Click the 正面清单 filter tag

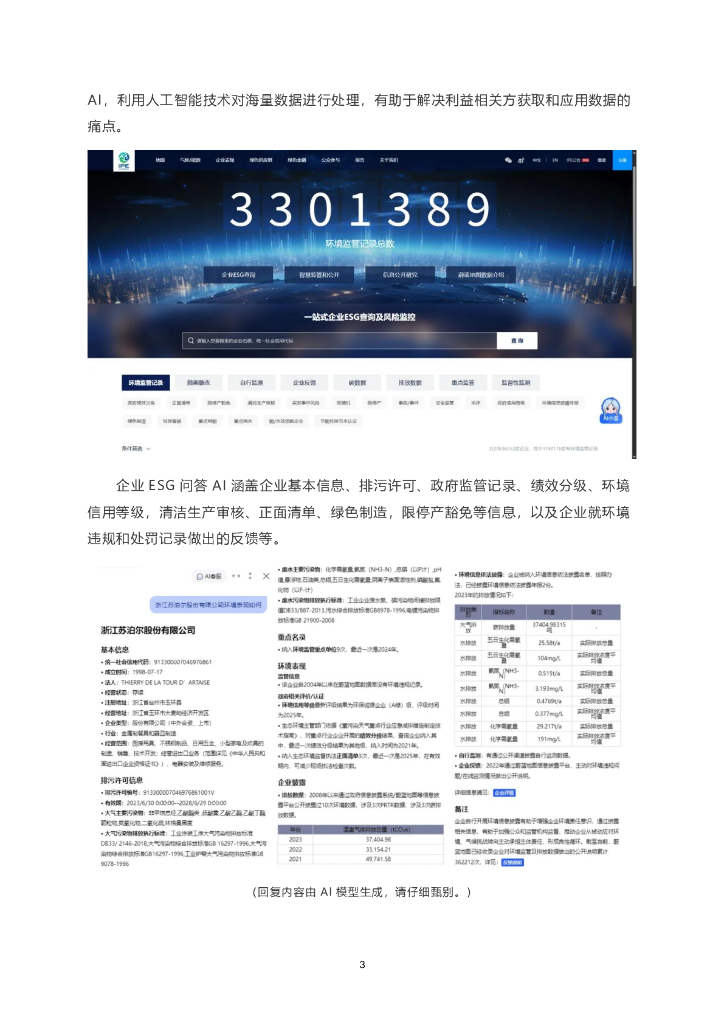click(181, 403)
